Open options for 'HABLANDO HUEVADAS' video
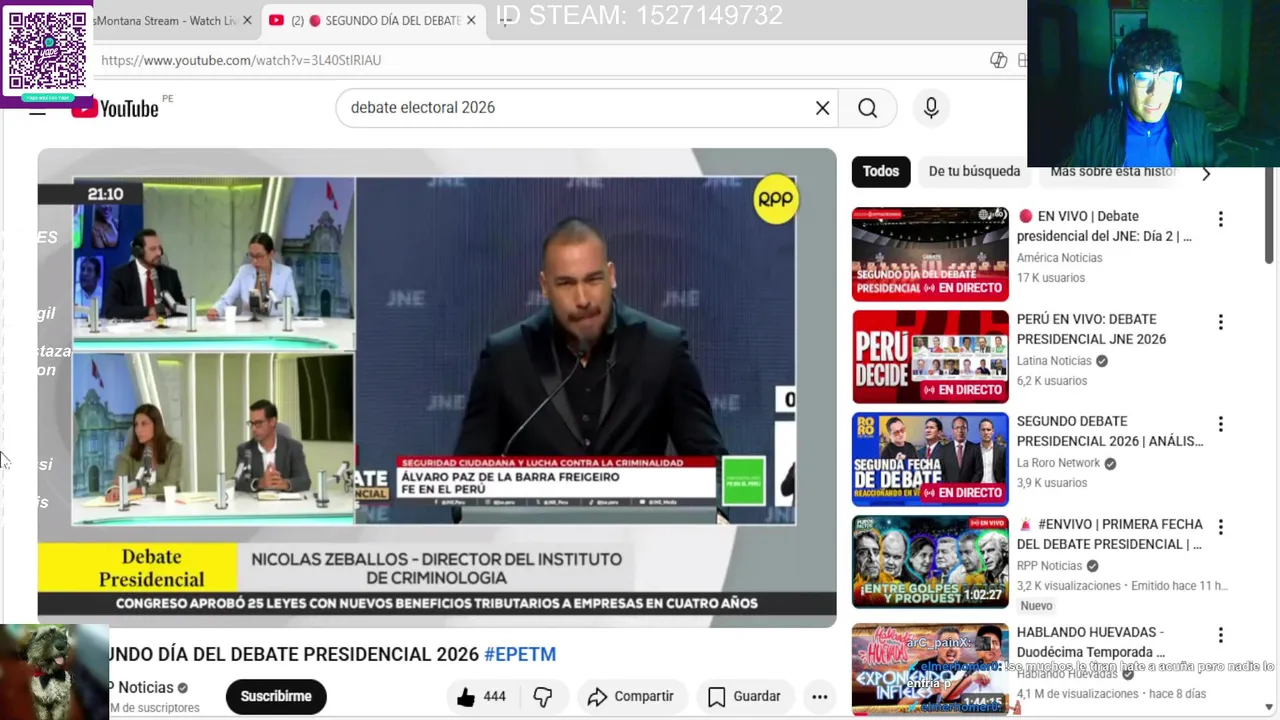Viewport: 1280px width, 720px height. [1220, 635]
